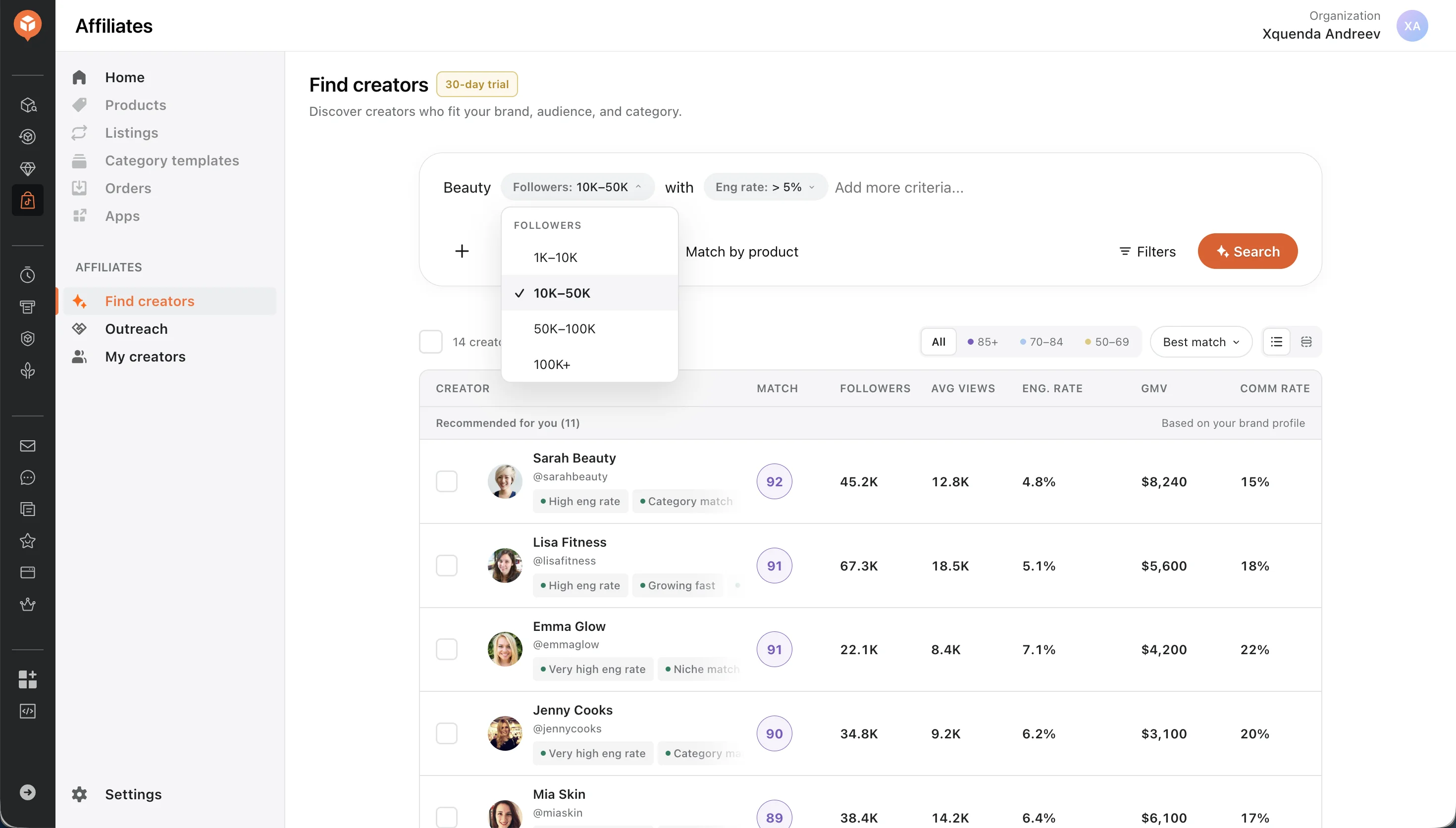Click Sarah Beauty's avatar thumbnail

pos(505,481)
